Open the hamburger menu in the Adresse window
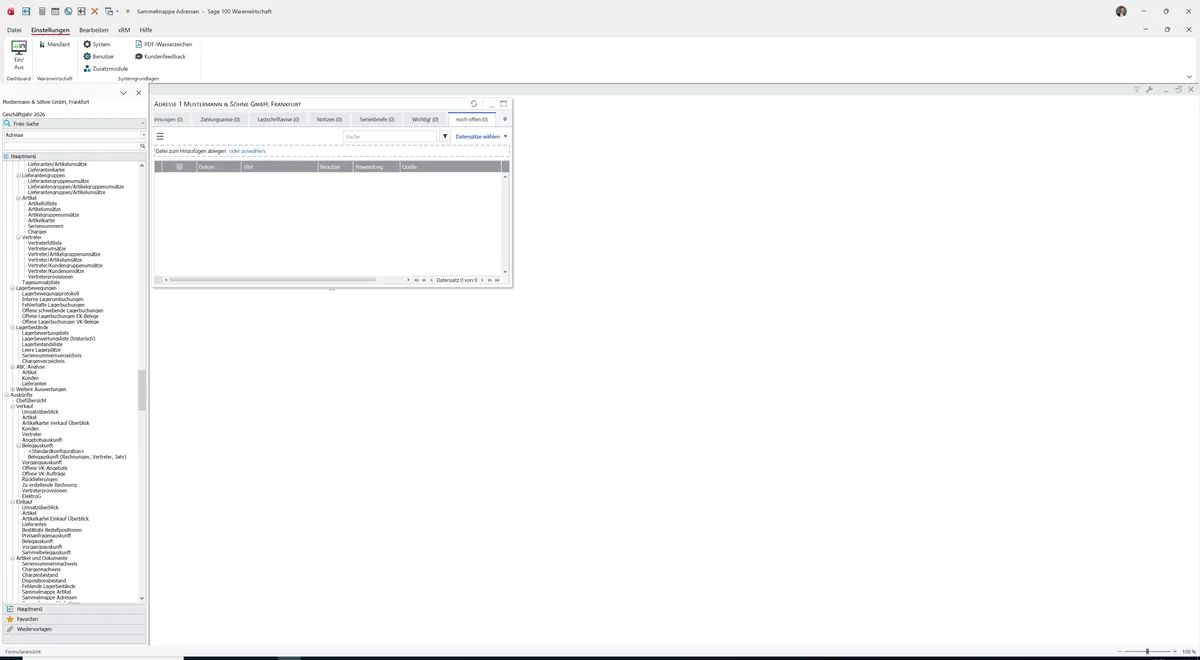The height and width of the screenshot is (660, 1200). click(160, 136)
